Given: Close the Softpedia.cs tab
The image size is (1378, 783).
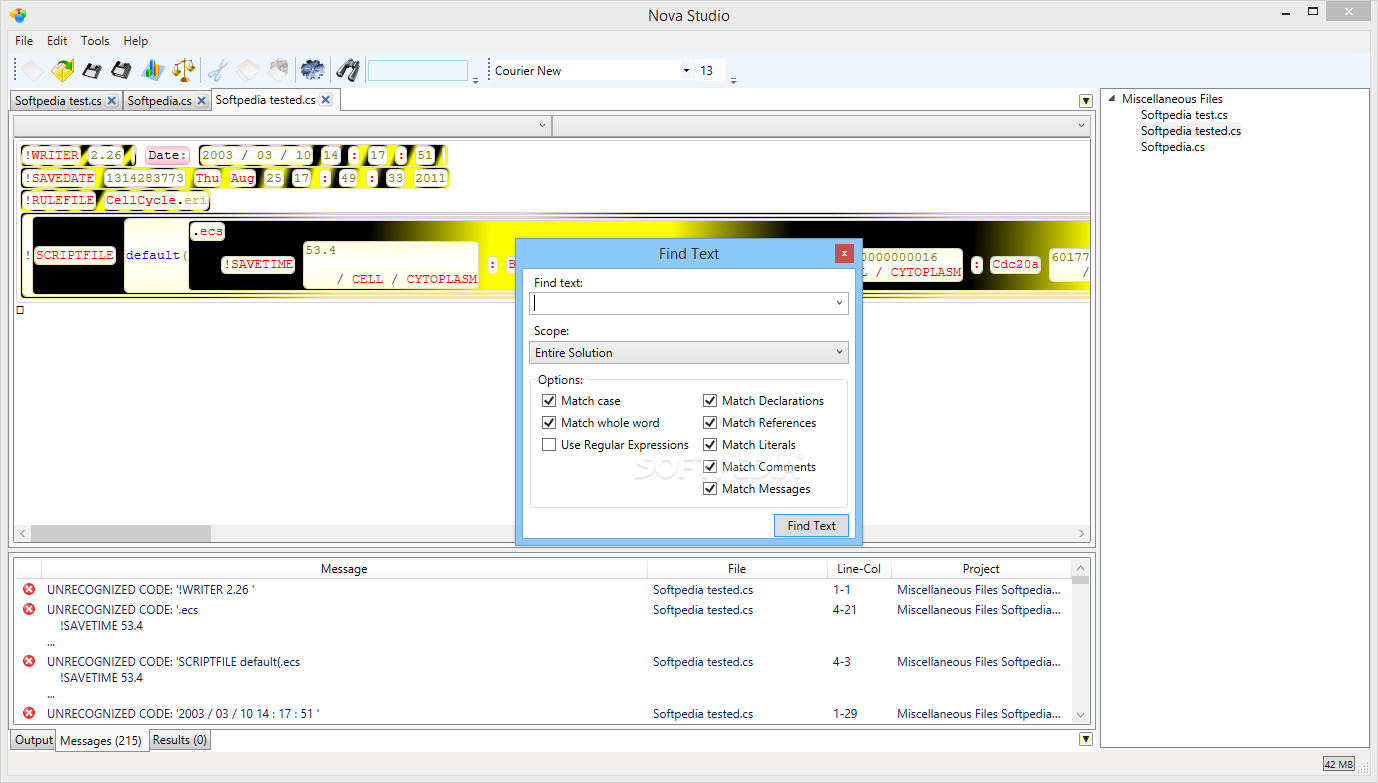Looking at the screenshot, I should point(201,101).
